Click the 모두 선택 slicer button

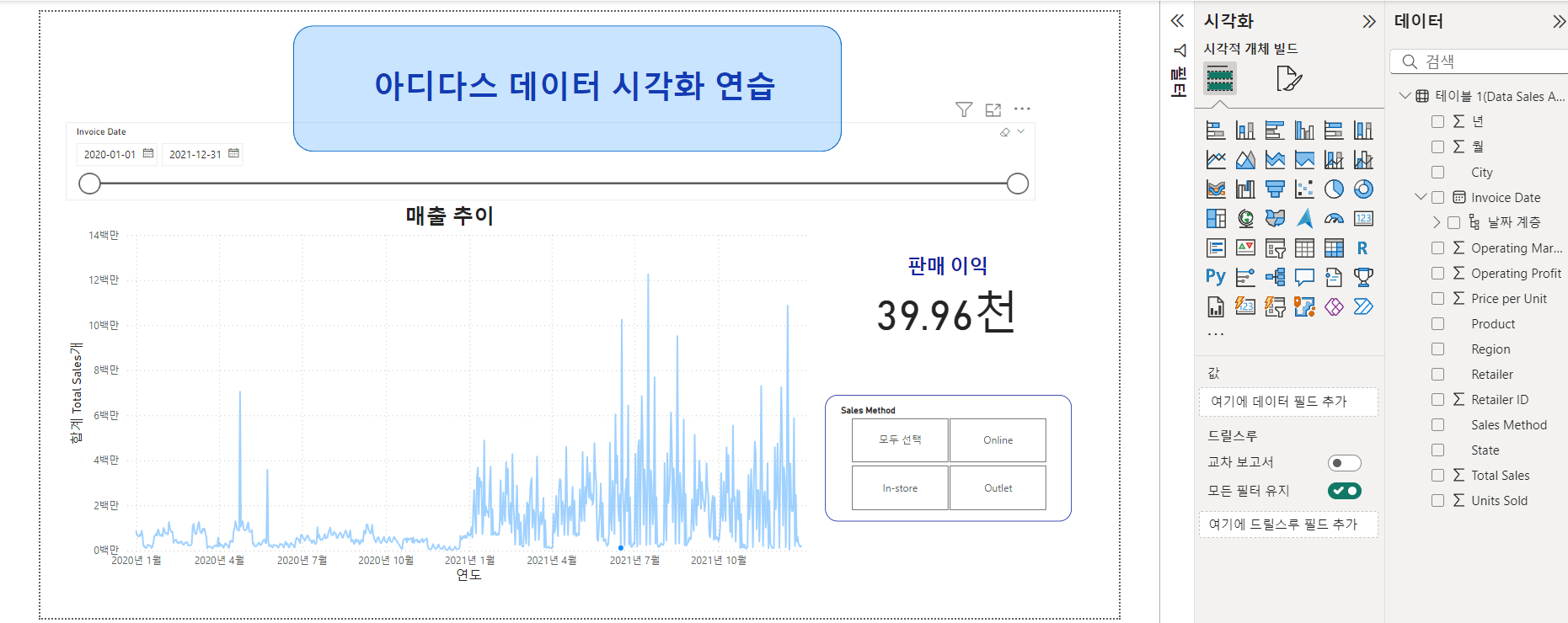coord(900,440)
